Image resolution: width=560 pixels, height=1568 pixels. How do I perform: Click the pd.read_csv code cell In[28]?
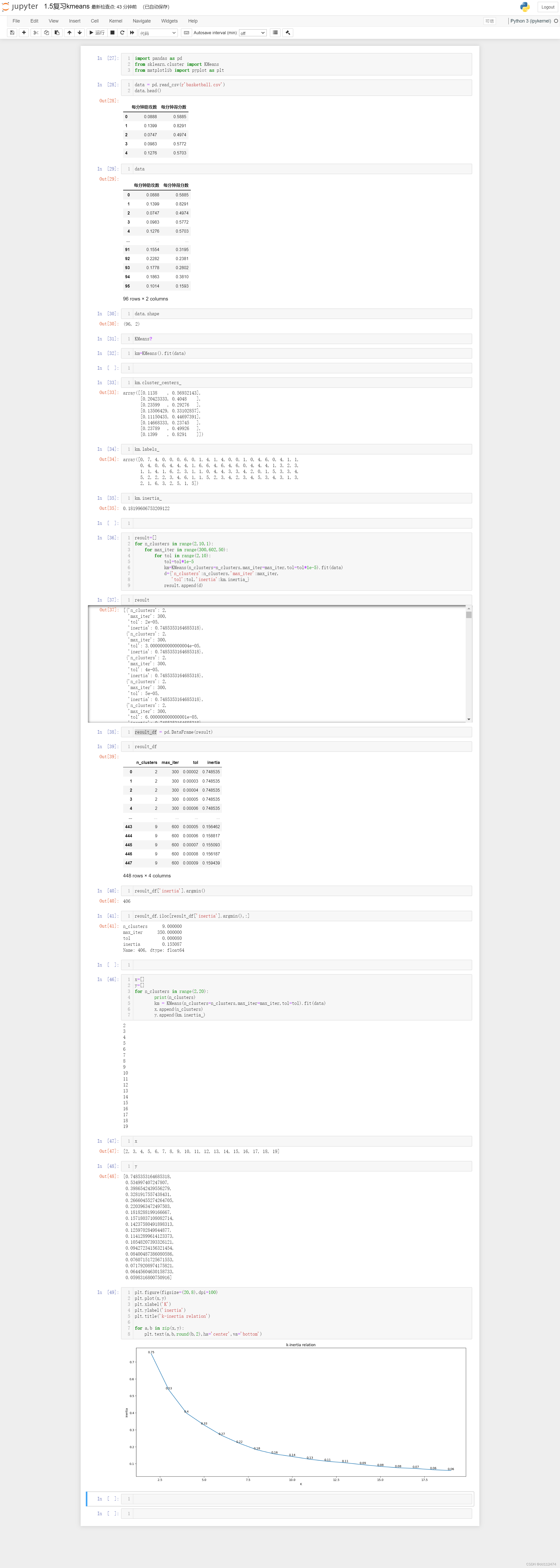(x=296, y=88)
